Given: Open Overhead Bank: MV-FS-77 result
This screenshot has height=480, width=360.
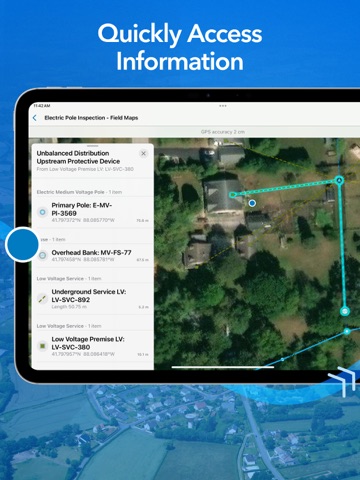Looking at the screenshot, I should coord(93,255).
